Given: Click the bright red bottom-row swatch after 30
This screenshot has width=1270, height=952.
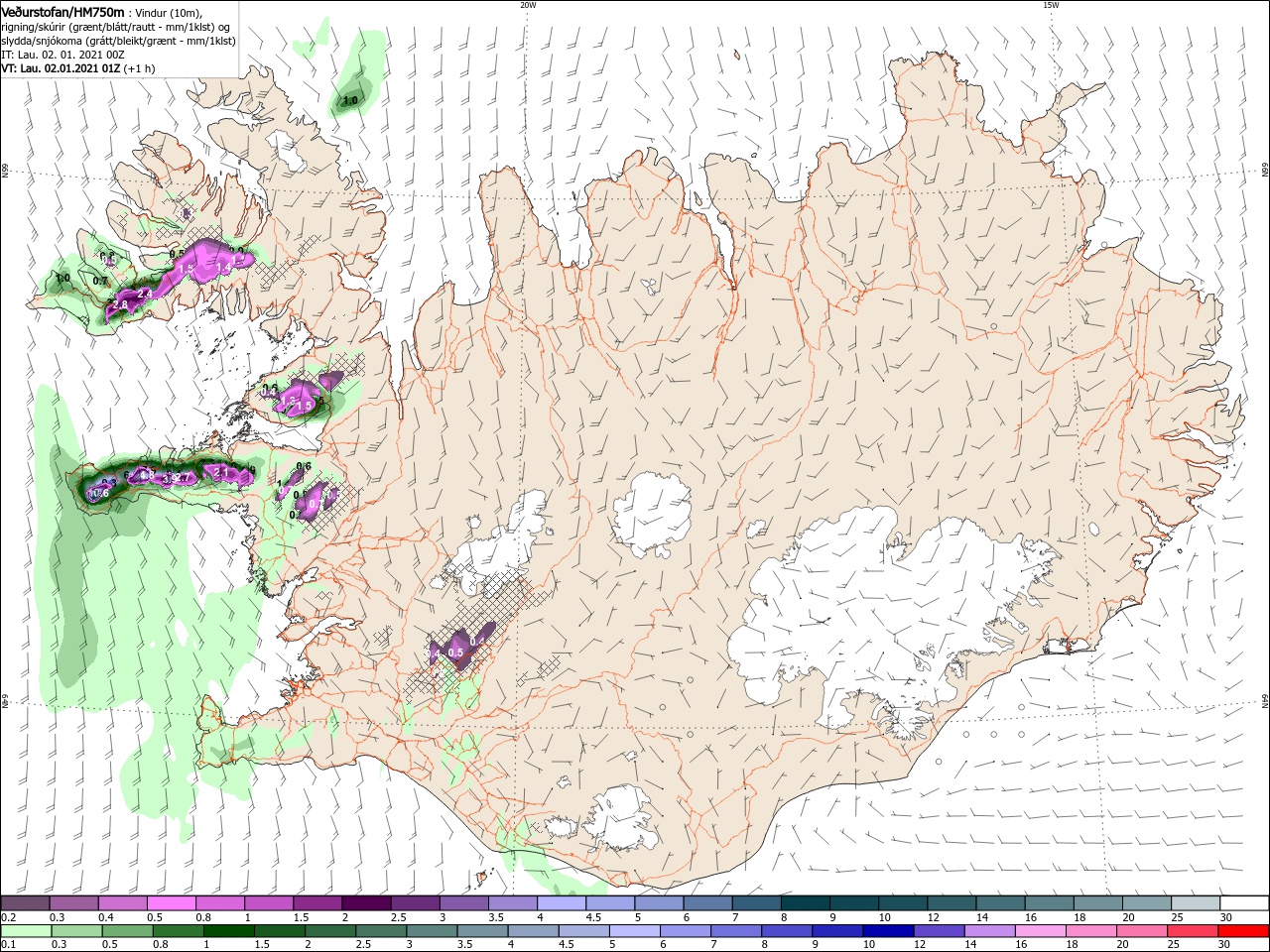Looking at the screenshot, I should (1243, 931).
